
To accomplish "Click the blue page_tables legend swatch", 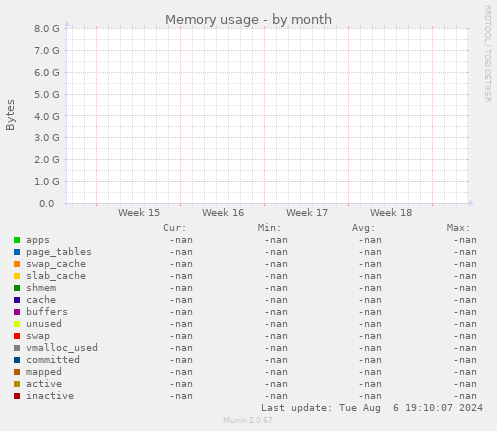I will coord(17,252).
